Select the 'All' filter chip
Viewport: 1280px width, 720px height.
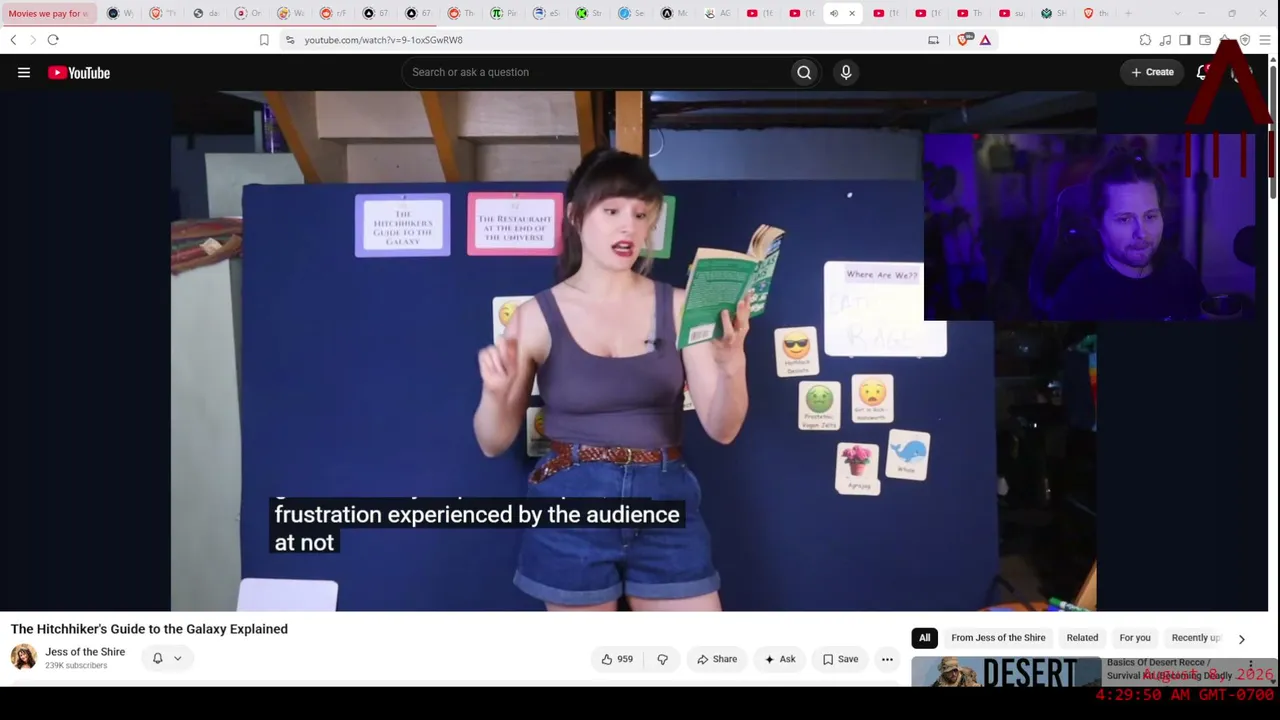pos(925,638)
